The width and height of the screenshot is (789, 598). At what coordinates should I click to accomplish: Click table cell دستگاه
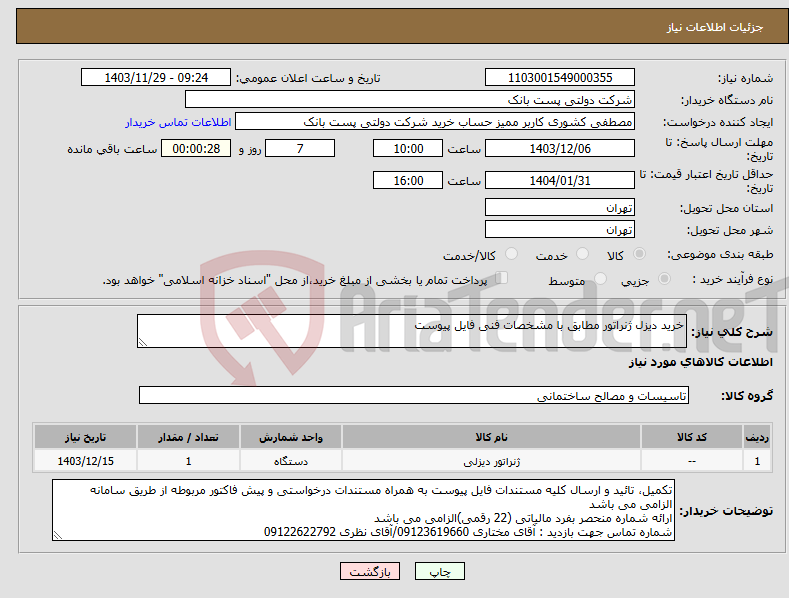click(291, 461)
